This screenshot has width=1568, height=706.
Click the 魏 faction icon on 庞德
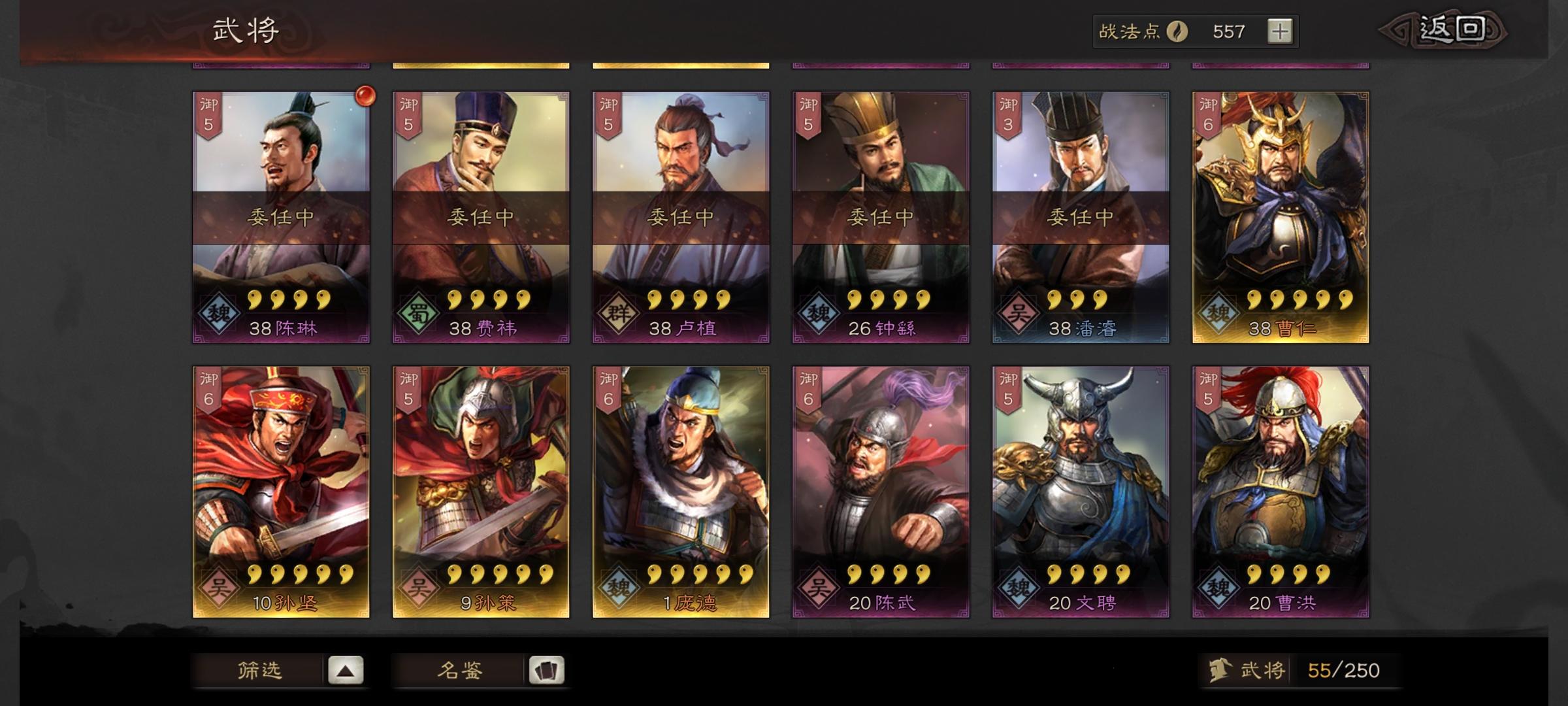click(618, 588)
